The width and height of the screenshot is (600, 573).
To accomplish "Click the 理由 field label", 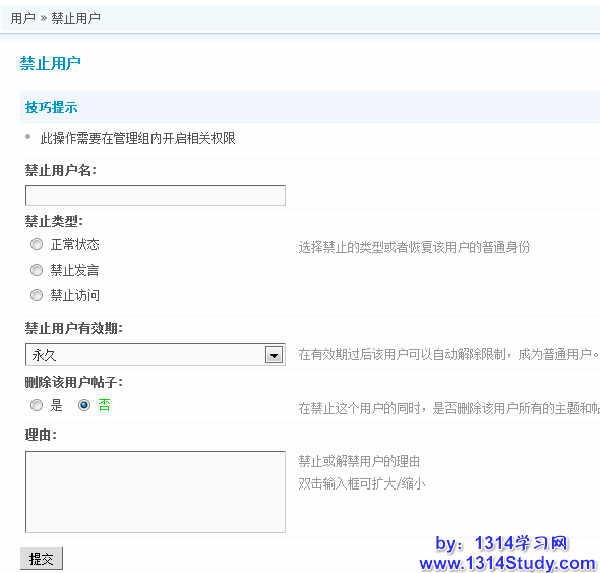I will coord(41,435).
